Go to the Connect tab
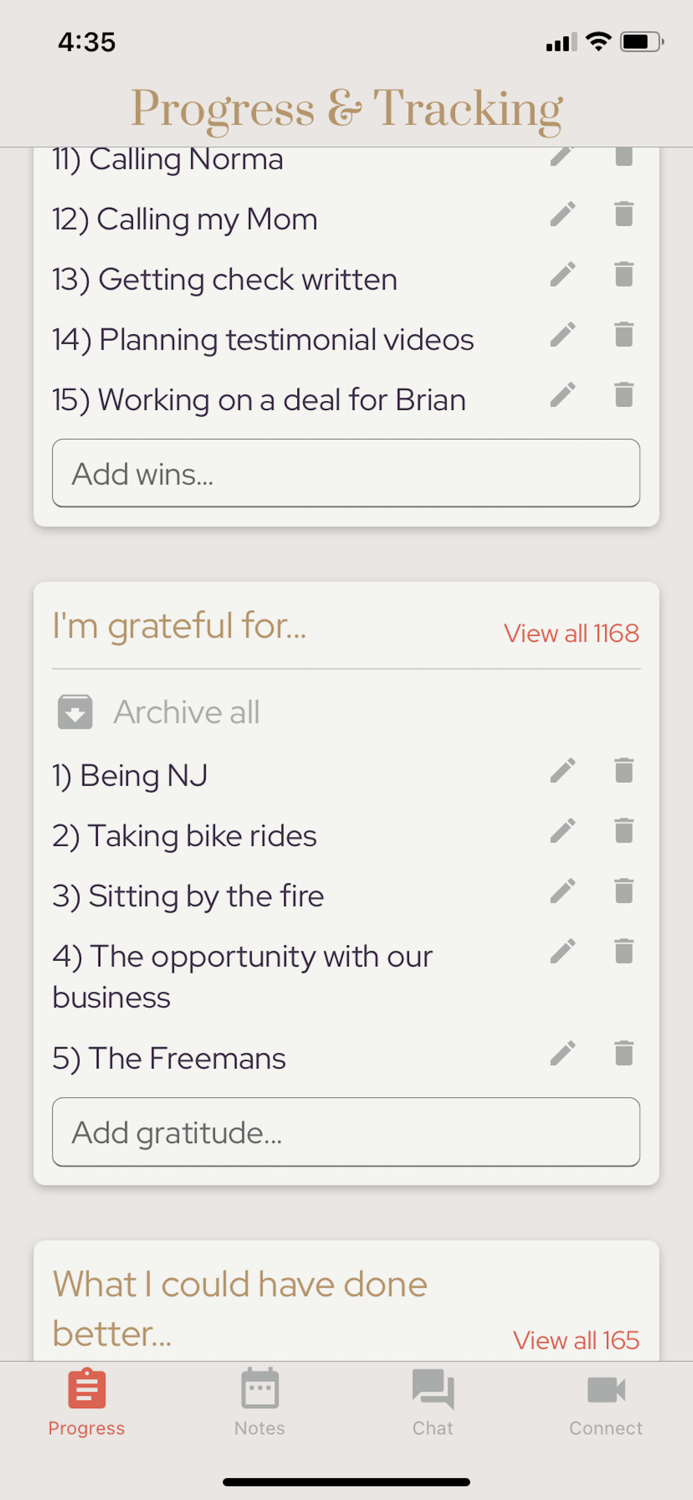Image resolution: width=693 pixels, height=1500 pixels. pyautogui.click(x=606, y=1401)
